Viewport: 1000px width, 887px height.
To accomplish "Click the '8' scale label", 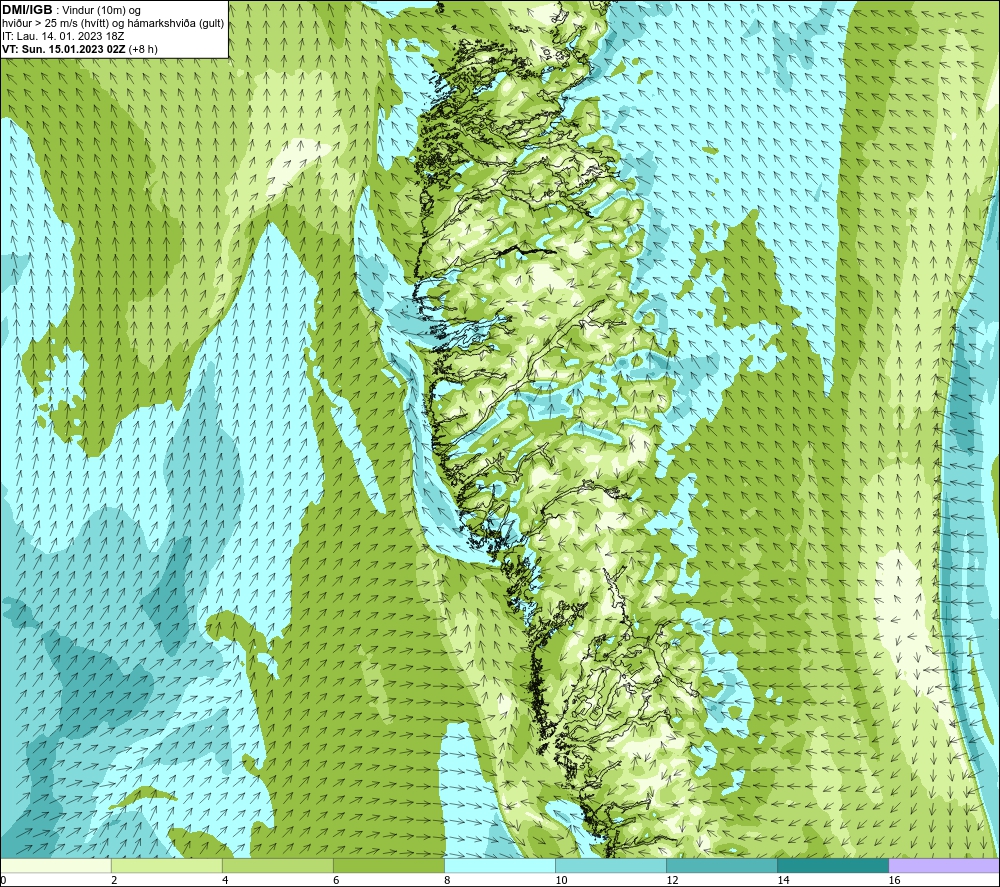I will tap(447, 880).
